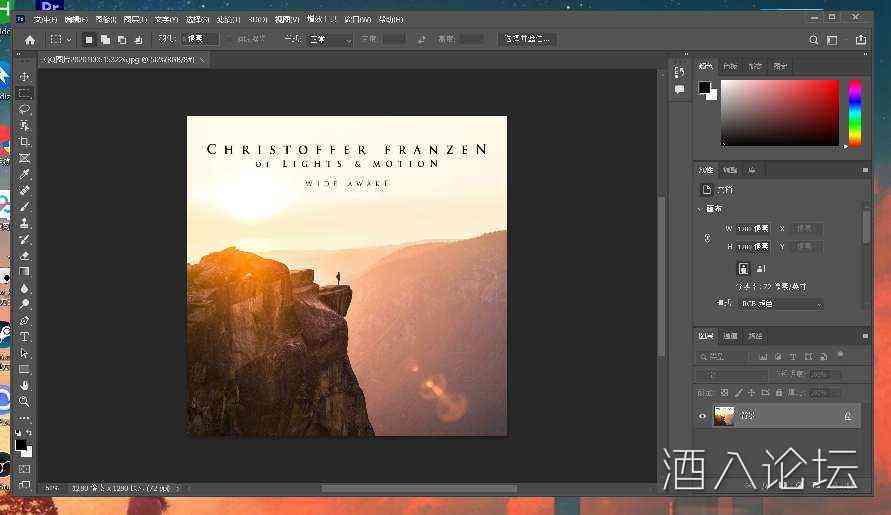891x515 pixels.
Task: Select the Brush tool
Action: (25, 207)
